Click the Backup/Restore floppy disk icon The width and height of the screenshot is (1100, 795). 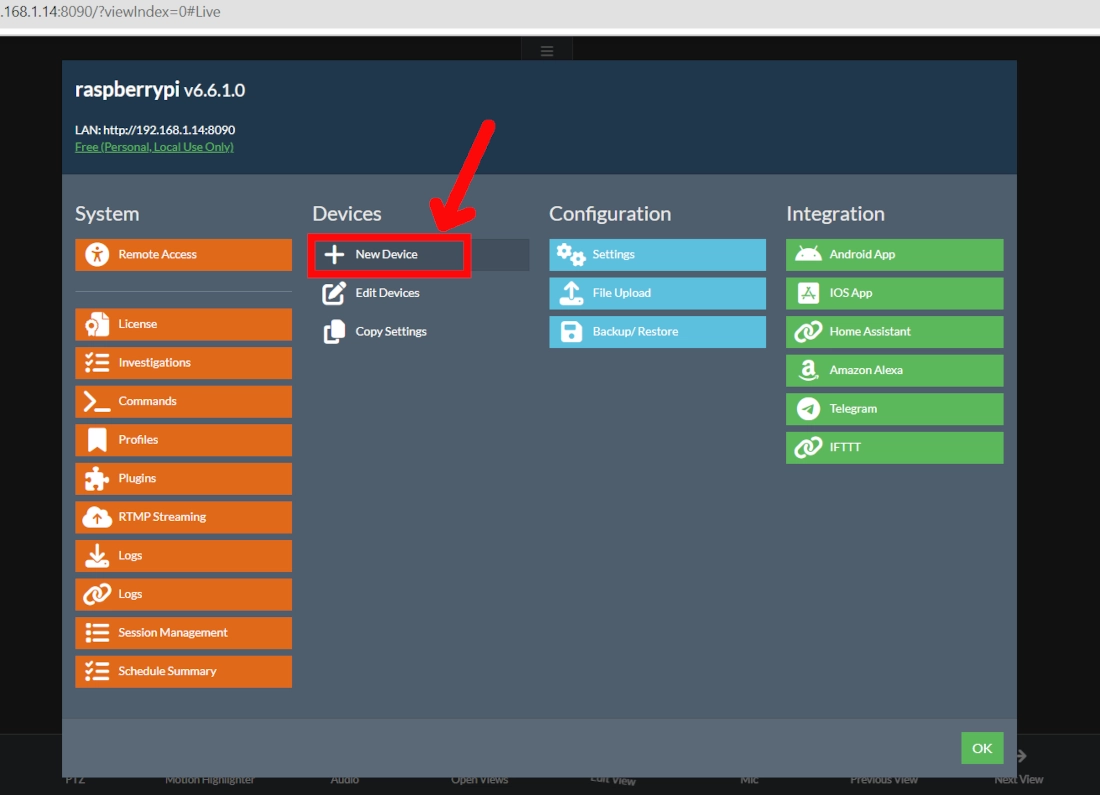(571, 331)
